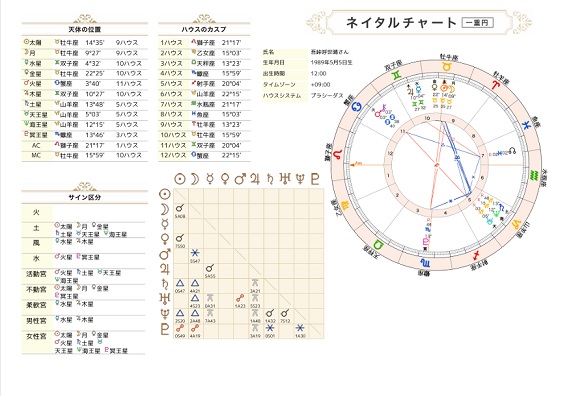
Task: Click the 氏名 field label
Action: [268, 52]
